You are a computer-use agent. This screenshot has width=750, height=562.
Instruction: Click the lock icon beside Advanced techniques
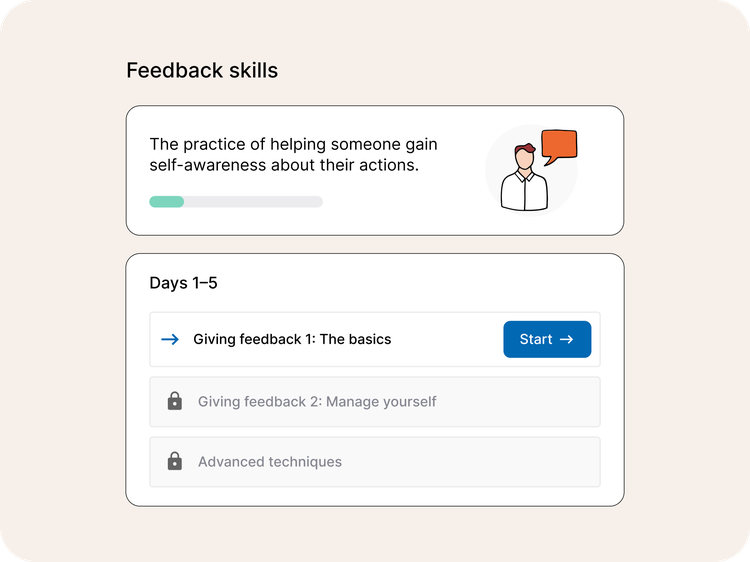(x=175, y=461)
